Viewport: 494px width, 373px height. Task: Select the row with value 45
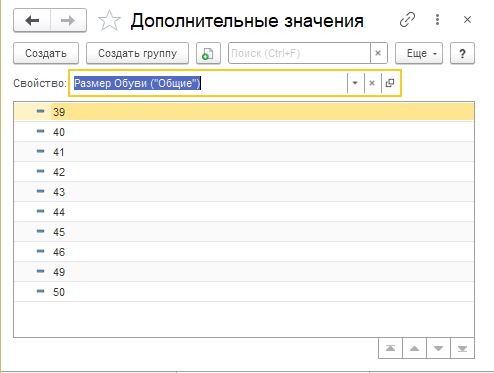244,232
